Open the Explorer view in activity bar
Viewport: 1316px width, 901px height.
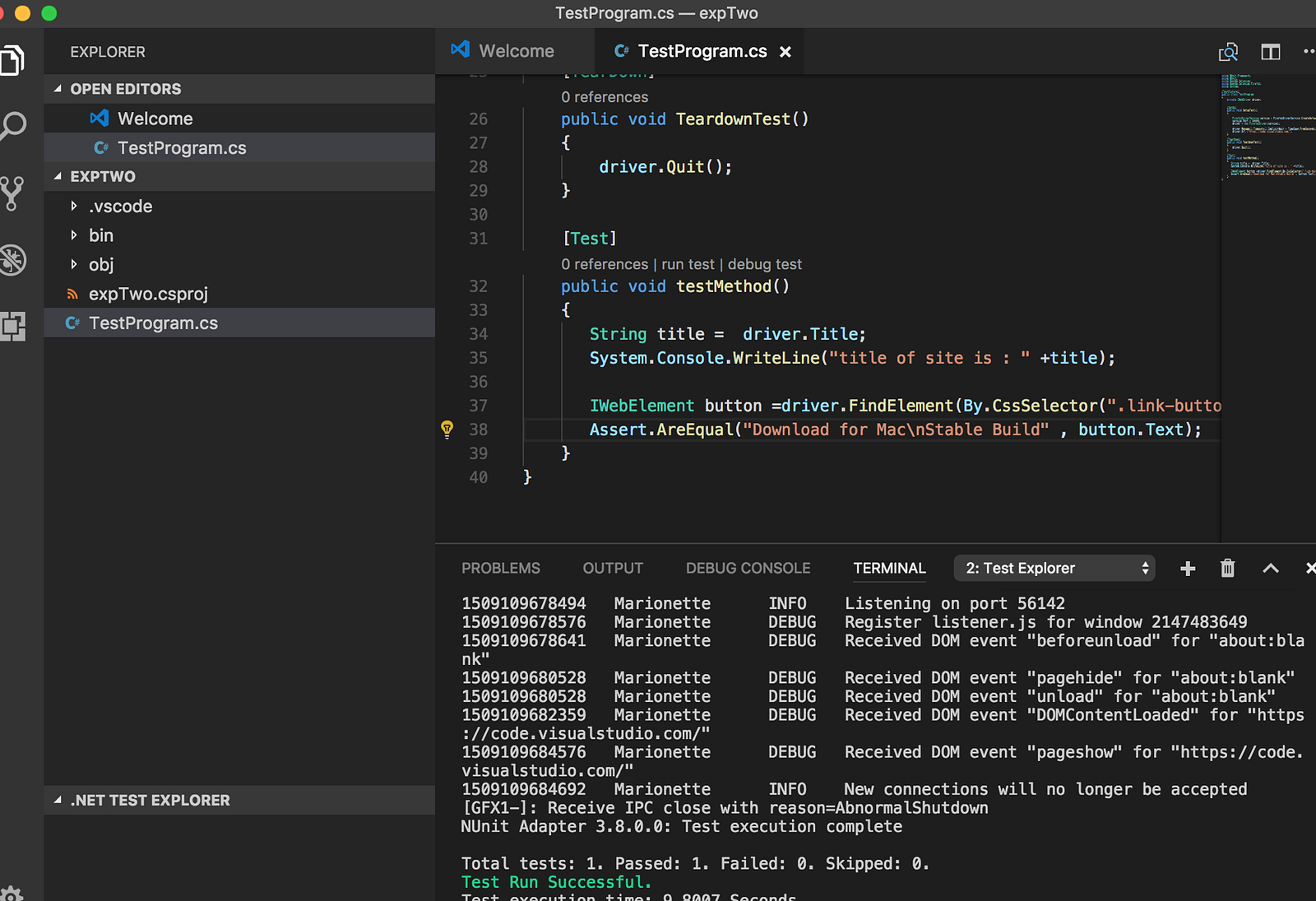point(12,60)
